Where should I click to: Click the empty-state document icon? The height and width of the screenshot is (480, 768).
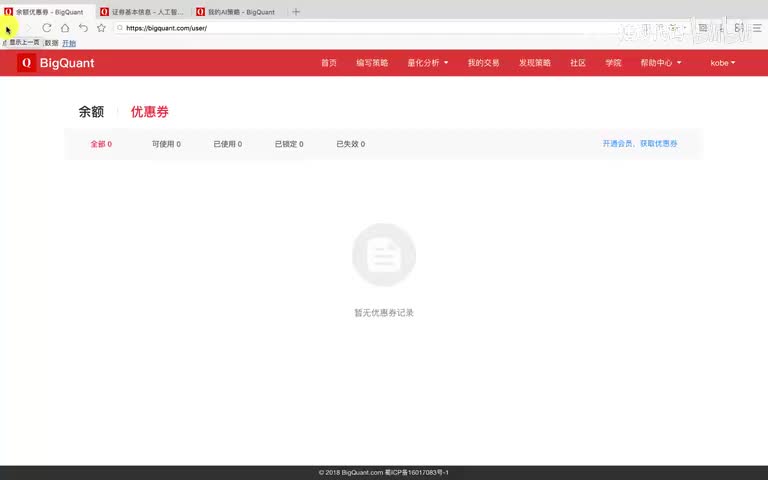(384, 255)
